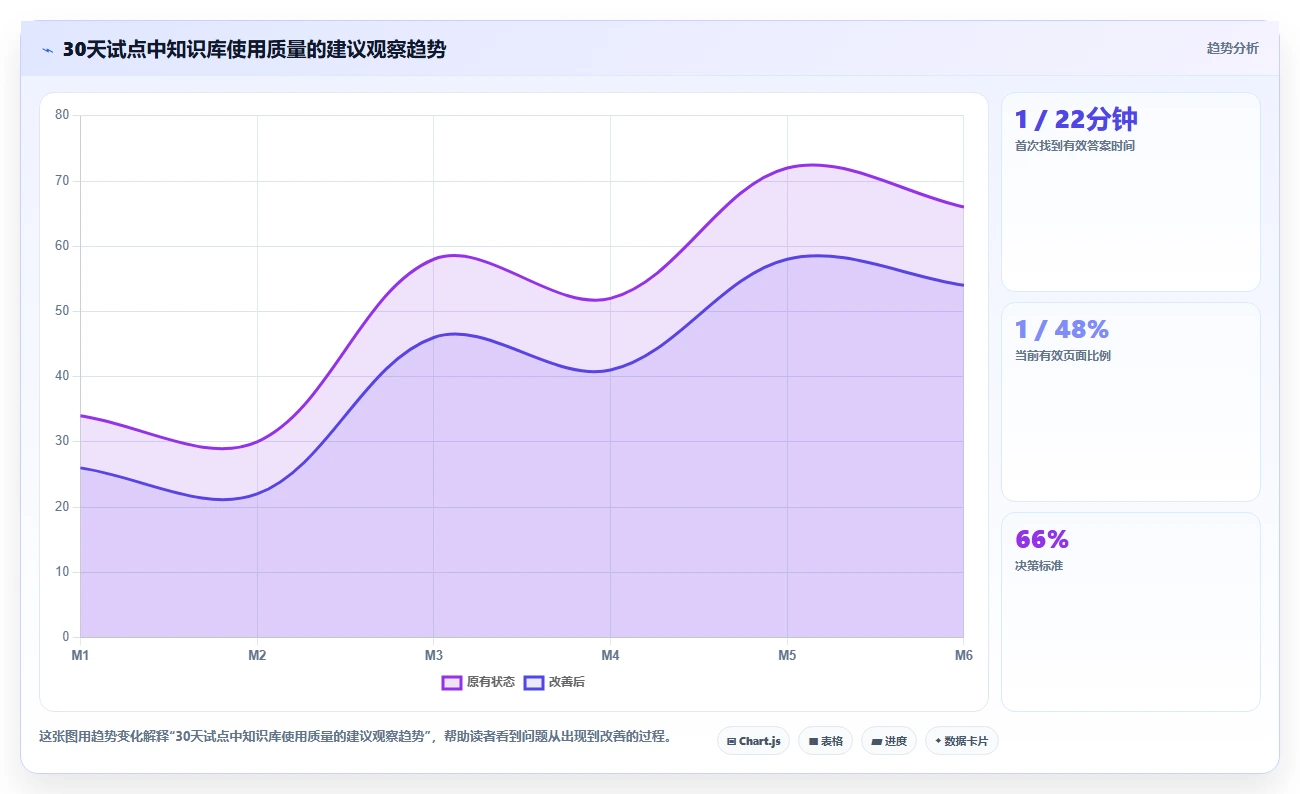This screenshot has width=1300, height=794.
Task: Click the sparkle icon in 数据卡片 pill
Action: click(938, 741)
